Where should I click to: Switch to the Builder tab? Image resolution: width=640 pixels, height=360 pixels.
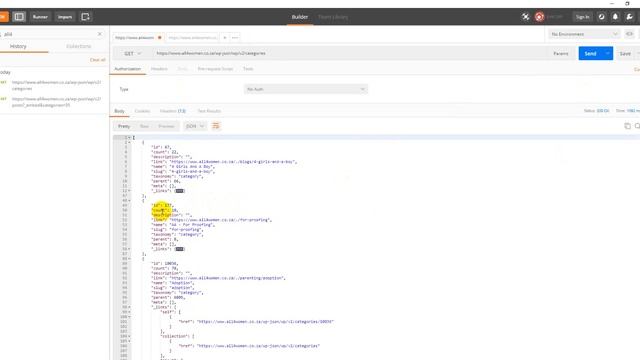(300, 17)
